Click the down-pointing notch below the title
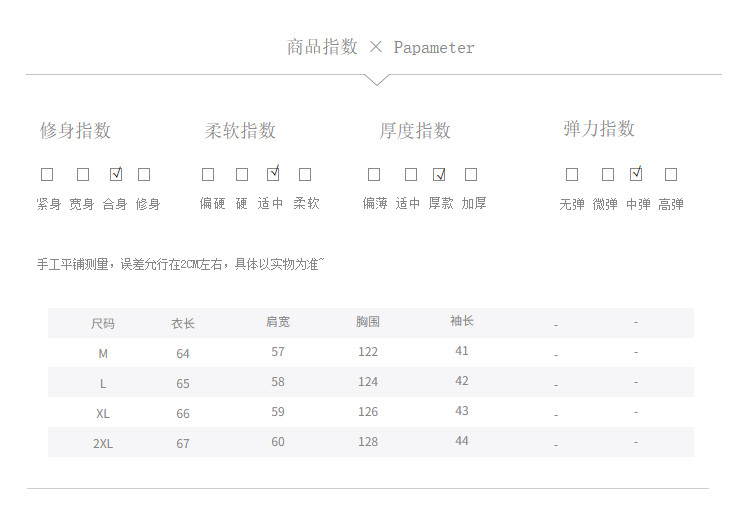The image size is (750, 523). (x=377, y=80)
